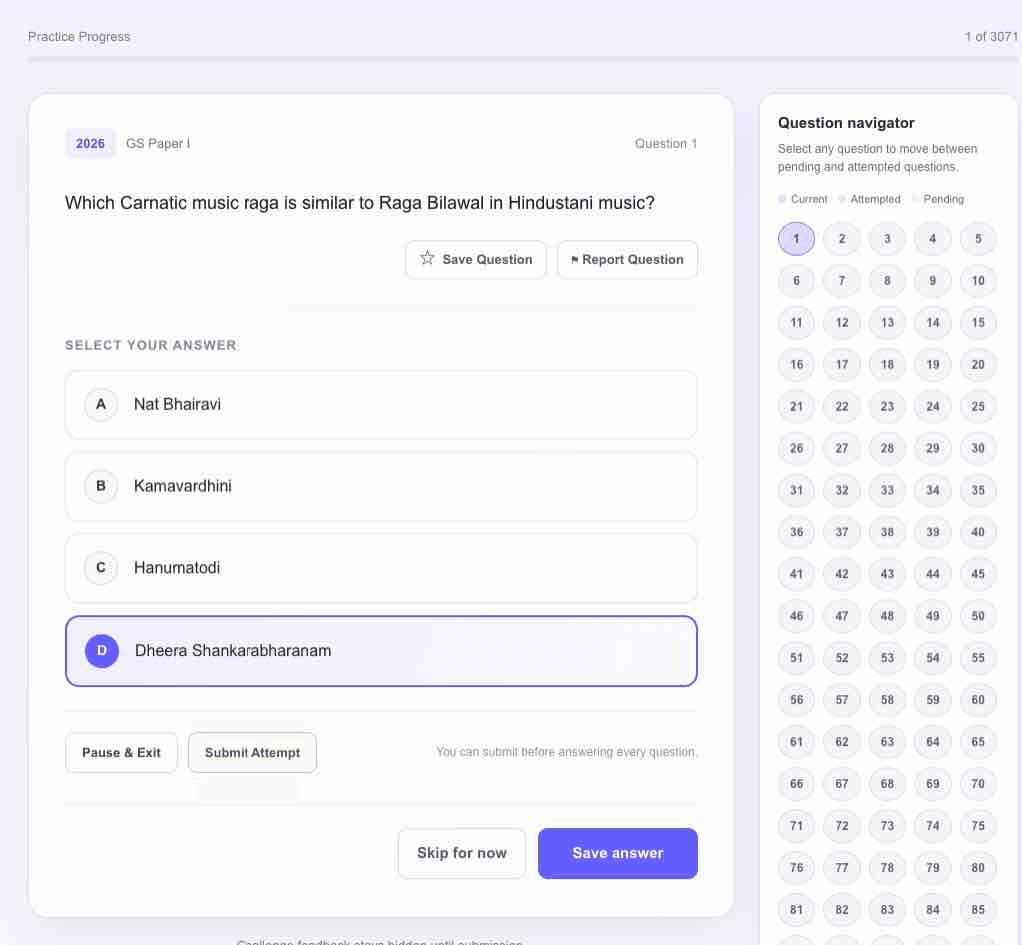Go to question 7
The width and height of the screenshot is (1022, 945).
coord(841,281)
